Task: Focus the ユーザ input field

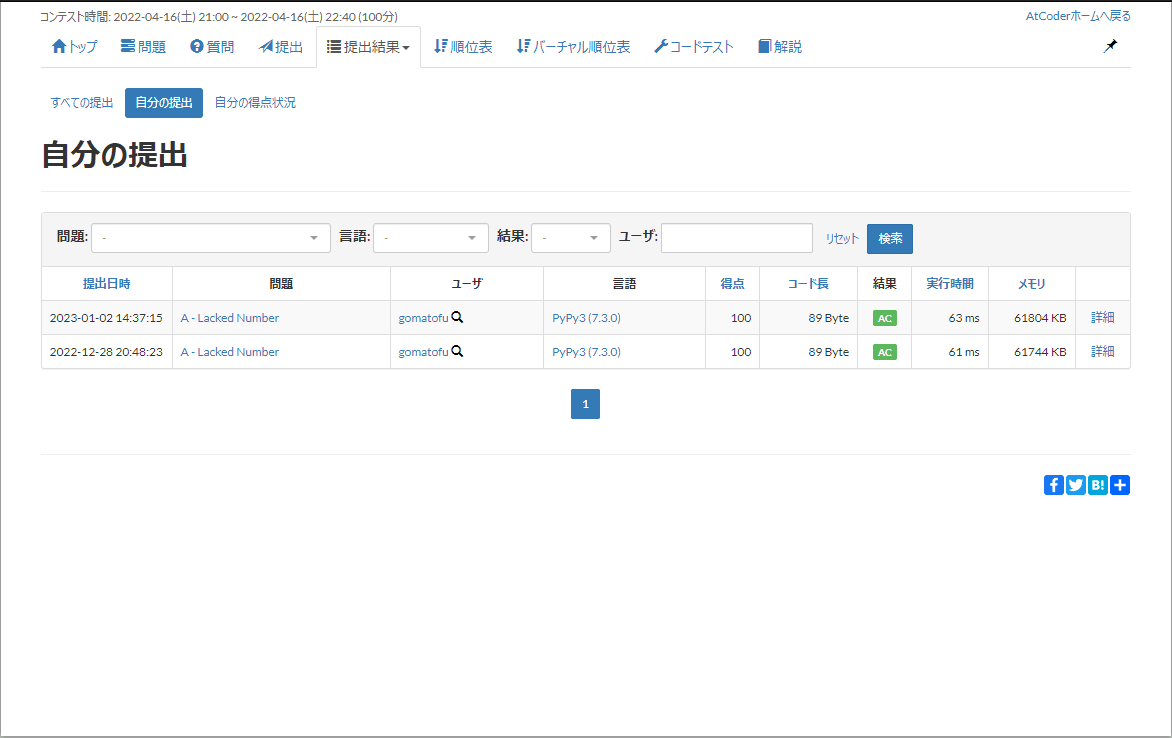Action: (x=736, y=238)
